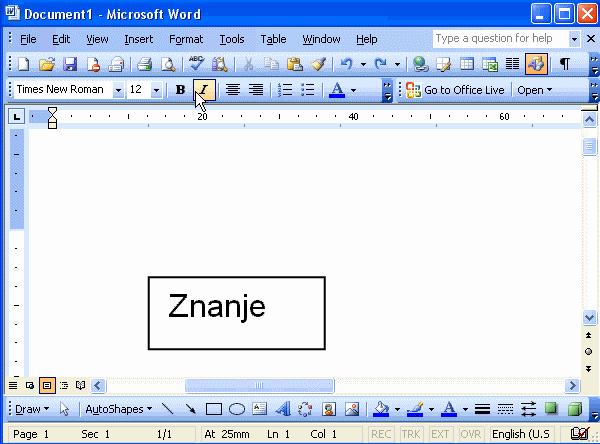600x444 pixels.
Task: Paste from clipboard icon
Action: pyautogui.click(x=295, y=64)
